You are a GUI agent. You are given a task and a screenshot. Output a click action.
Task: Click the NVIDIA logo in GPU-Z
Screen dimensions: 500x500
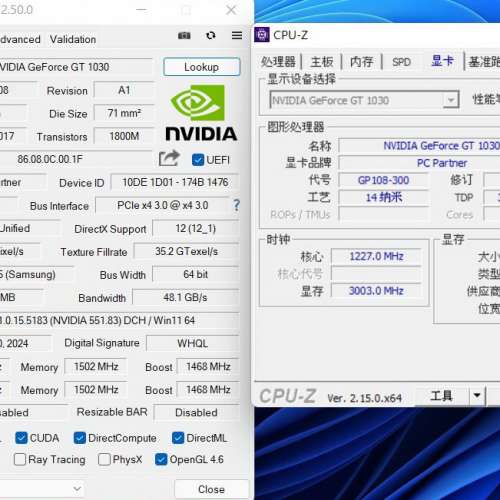coord(201,113)
